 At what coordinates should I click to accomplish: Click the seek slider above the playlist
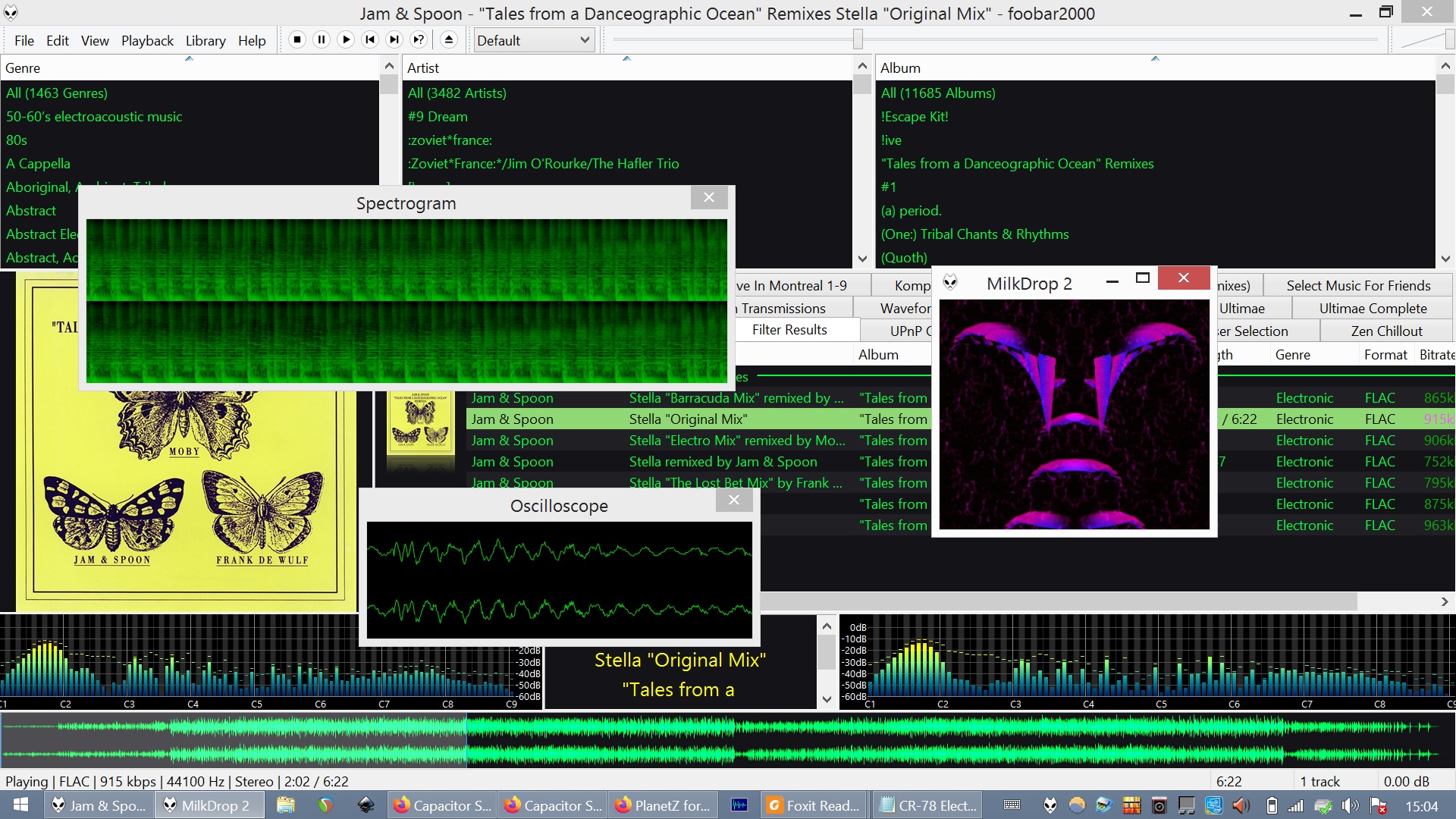857,39
